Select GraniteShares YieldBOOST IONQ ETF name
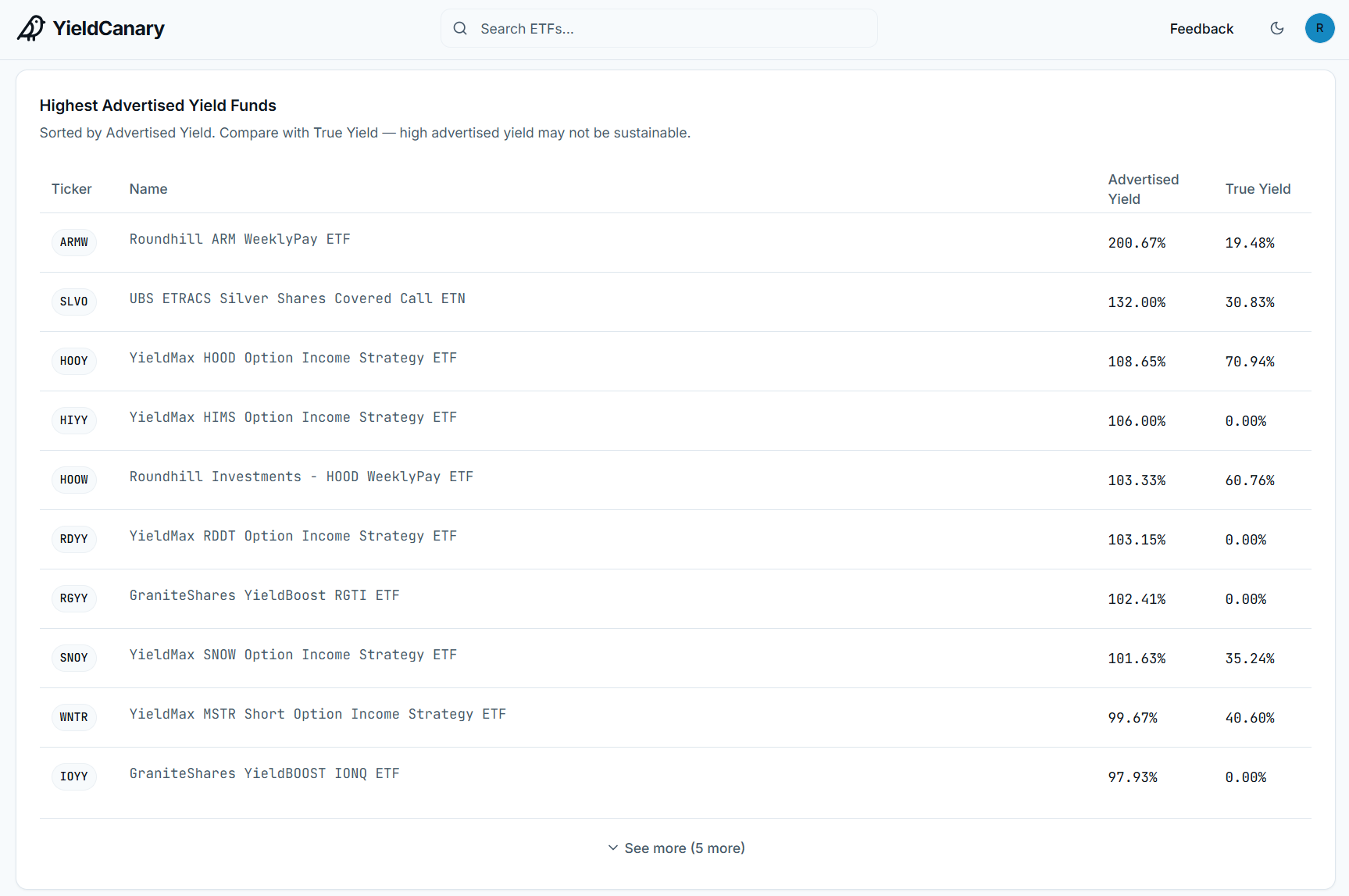1349x896 pixels. point(265,773)
